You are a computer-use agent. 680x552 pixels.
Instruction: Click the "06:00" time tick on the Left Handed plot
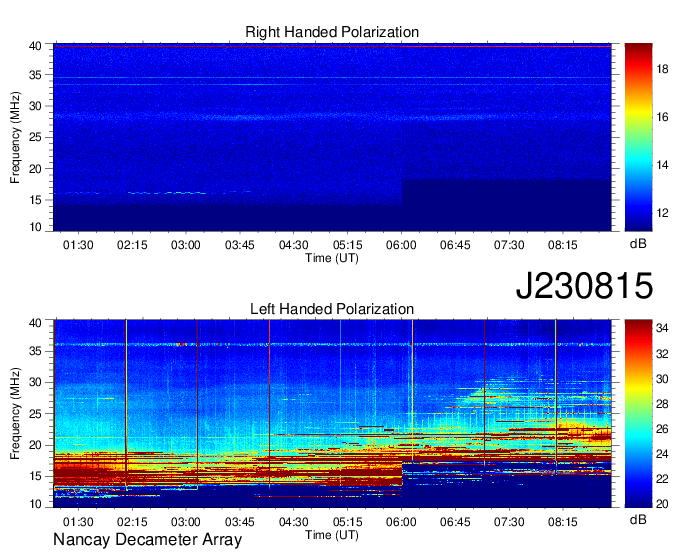point(401,522)
